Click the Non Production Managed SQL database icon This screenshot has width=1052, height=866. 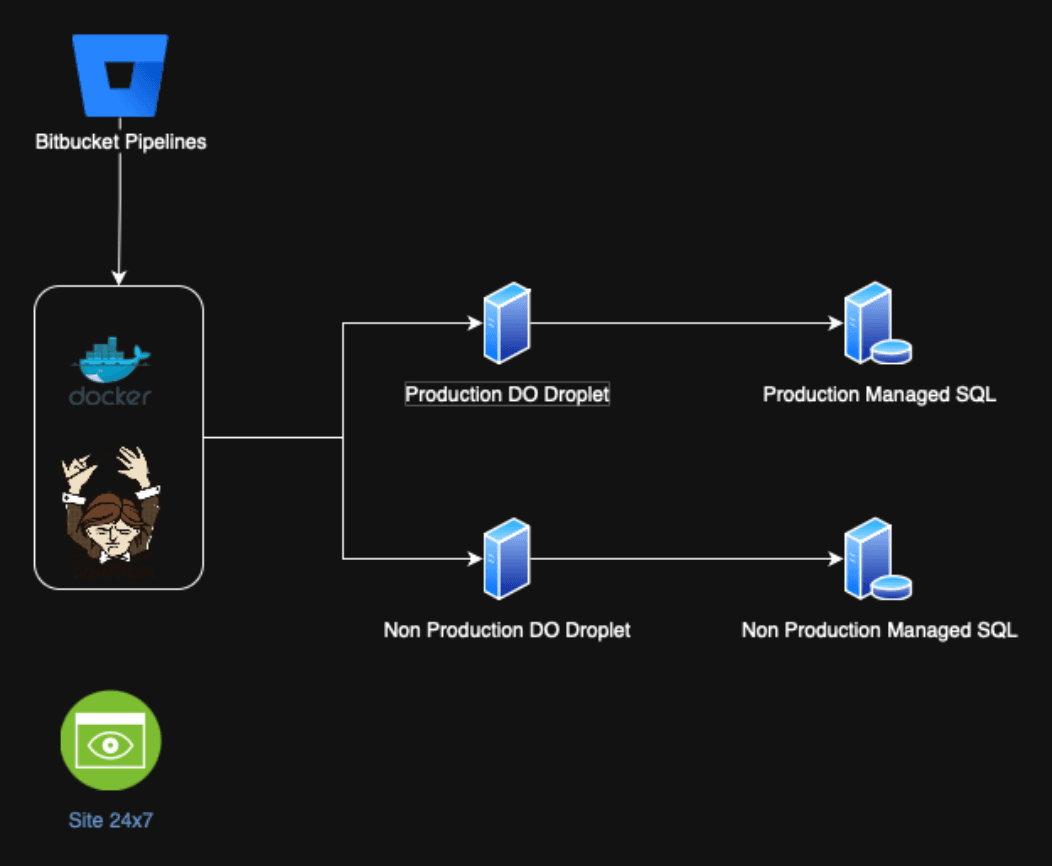click(874, 559)
